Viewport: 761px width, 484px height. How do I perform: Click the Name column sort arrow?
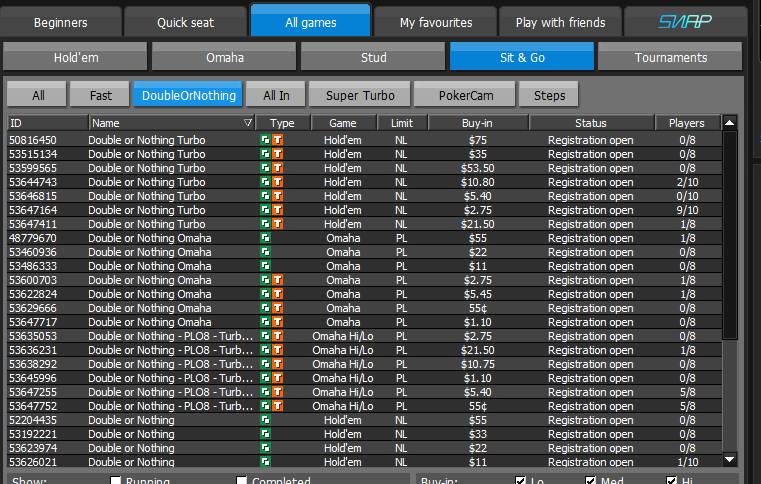click(x=247, y=123)
